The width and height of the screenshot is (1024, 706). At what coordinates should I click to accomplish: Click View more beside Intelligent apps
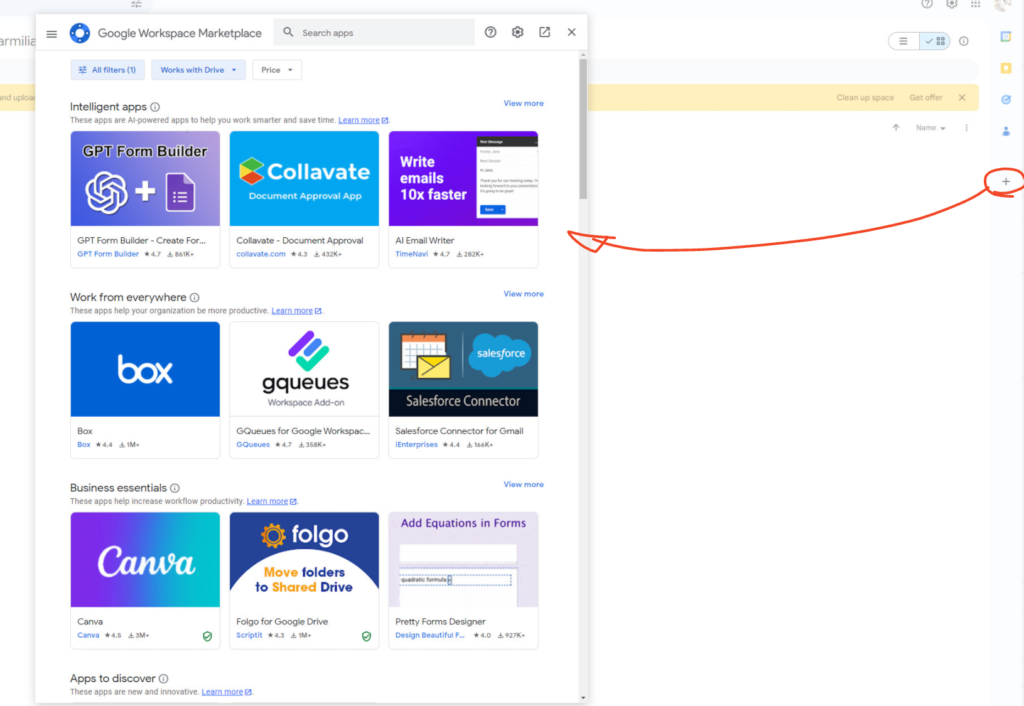click(x=523, y=103)
